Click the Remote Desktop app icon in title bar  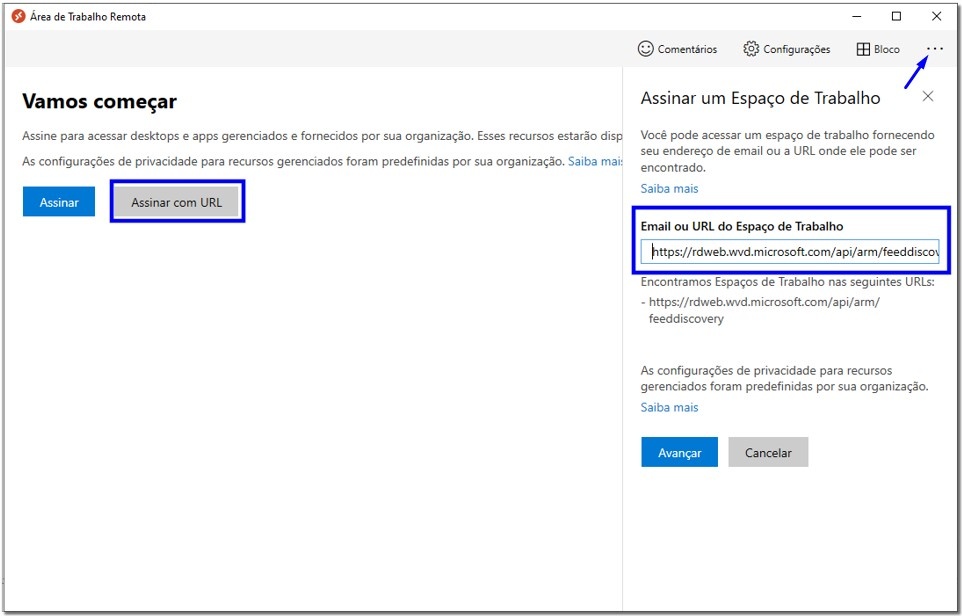pyautogui.click(x=18, y=17)
